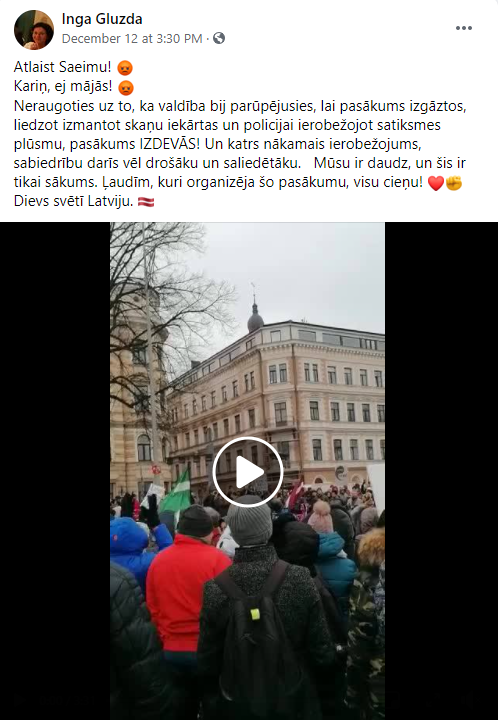Screen dimensions: 498x720
Task: Click the green flag in the video
Action: (176, 492)
